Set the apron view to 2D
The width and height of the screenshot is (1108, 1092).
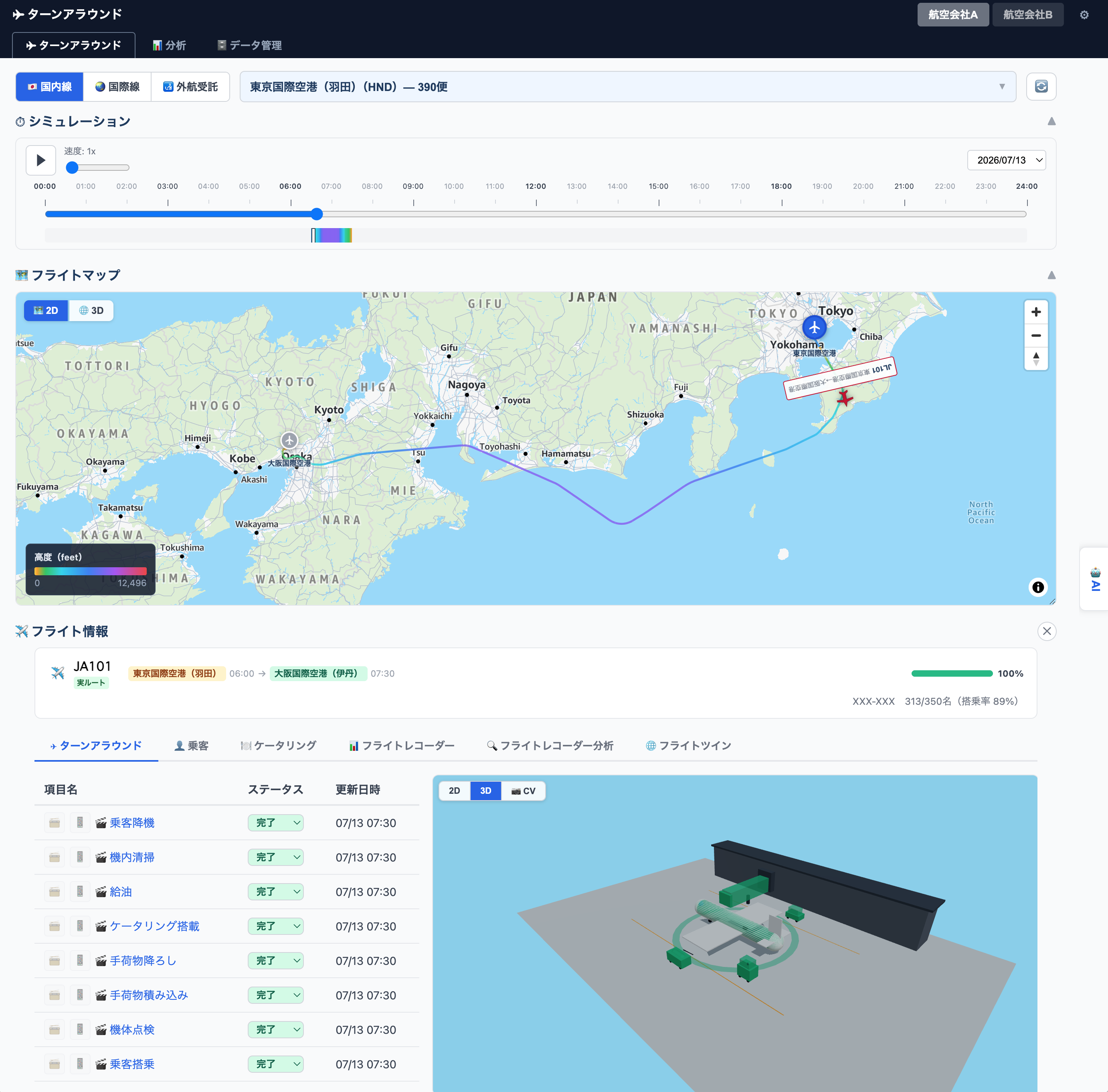click(x=454, y=791)
